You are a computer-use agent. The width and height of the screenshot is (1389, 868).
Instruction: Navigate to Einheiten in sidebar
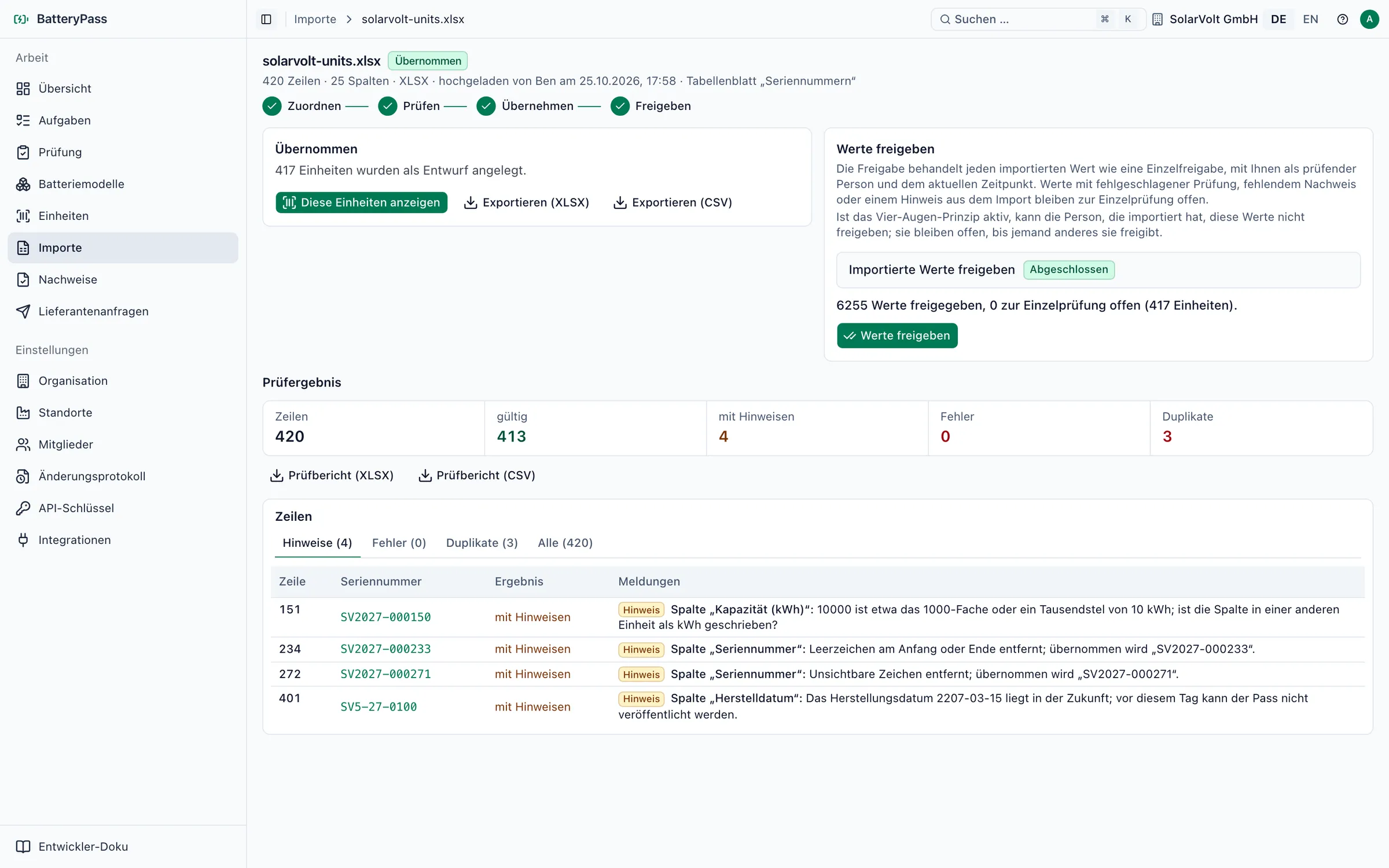(x=123, y=216)
